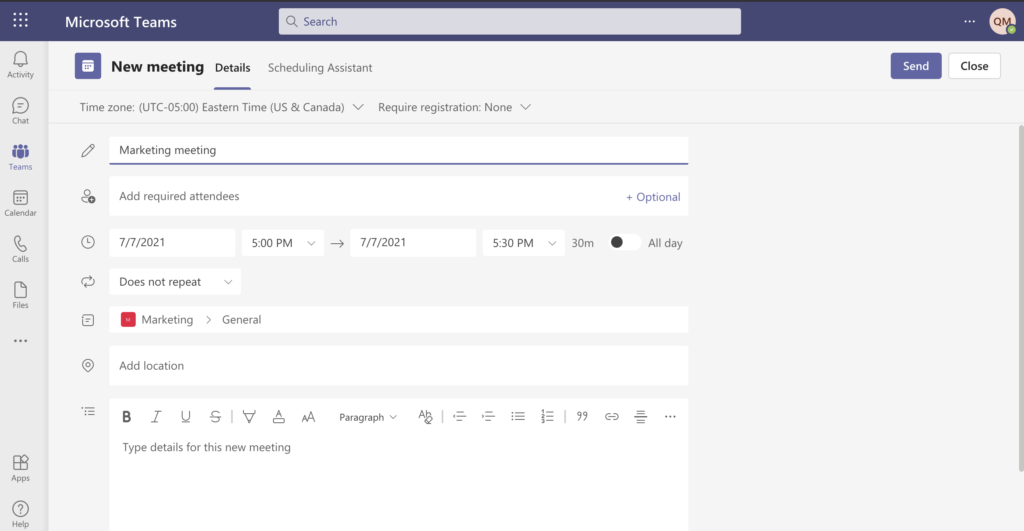Expand Require registration dropdown
1024x531 pixels.
(x=455, y=107)
